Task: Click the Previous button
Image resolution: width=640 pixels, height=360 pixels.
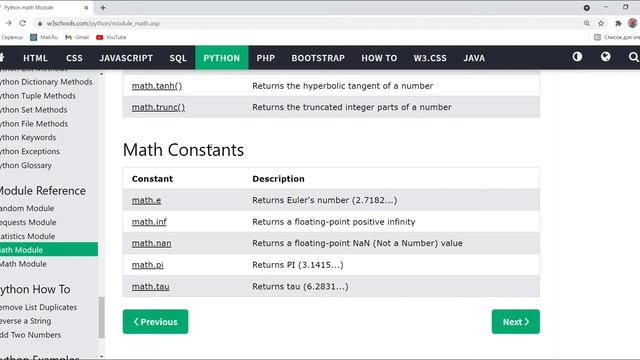Action: click(156, 322)
